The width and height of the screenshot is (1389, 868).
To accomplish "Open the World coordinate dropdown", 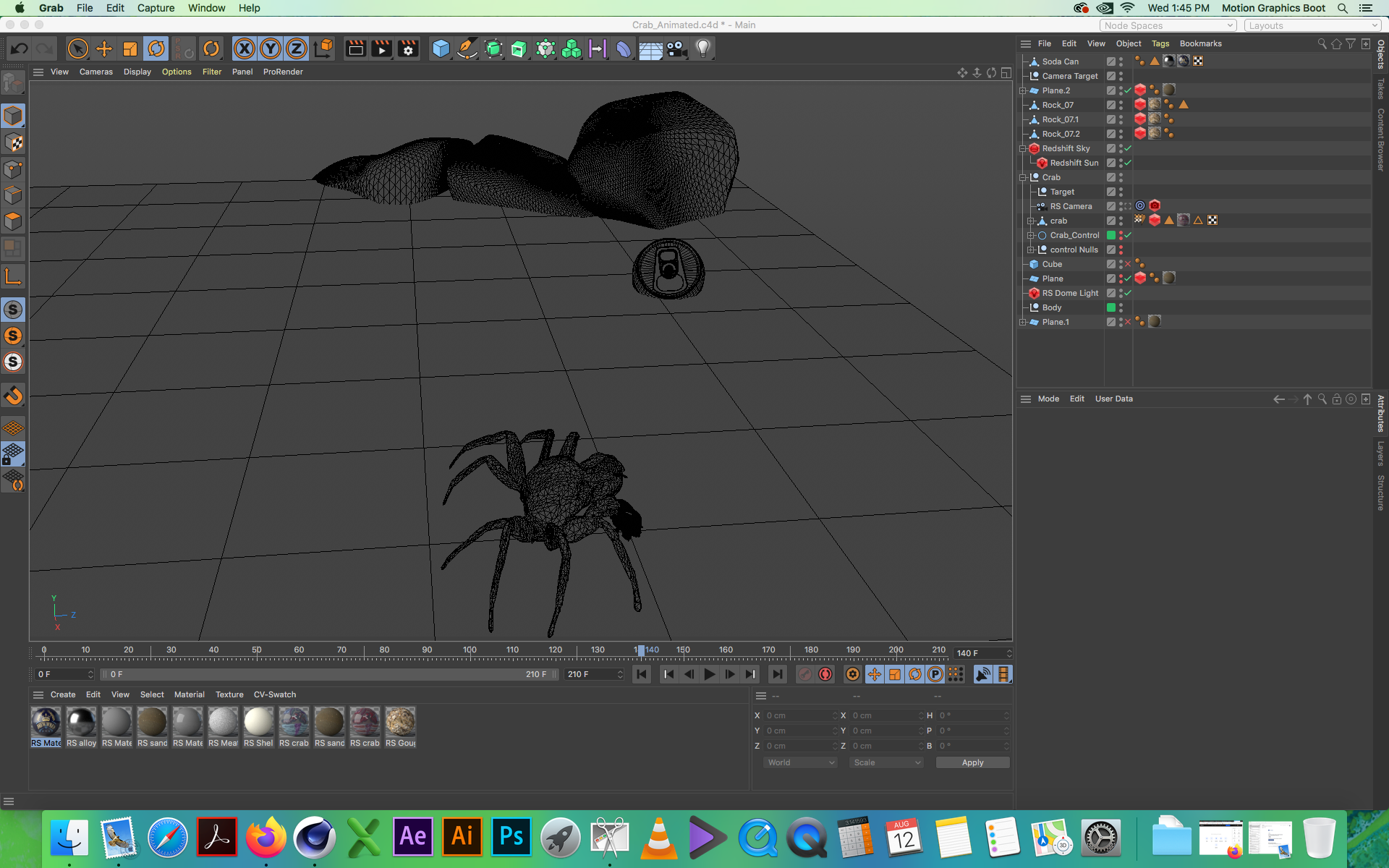I will pyautogui.click(x=800, y=762).
